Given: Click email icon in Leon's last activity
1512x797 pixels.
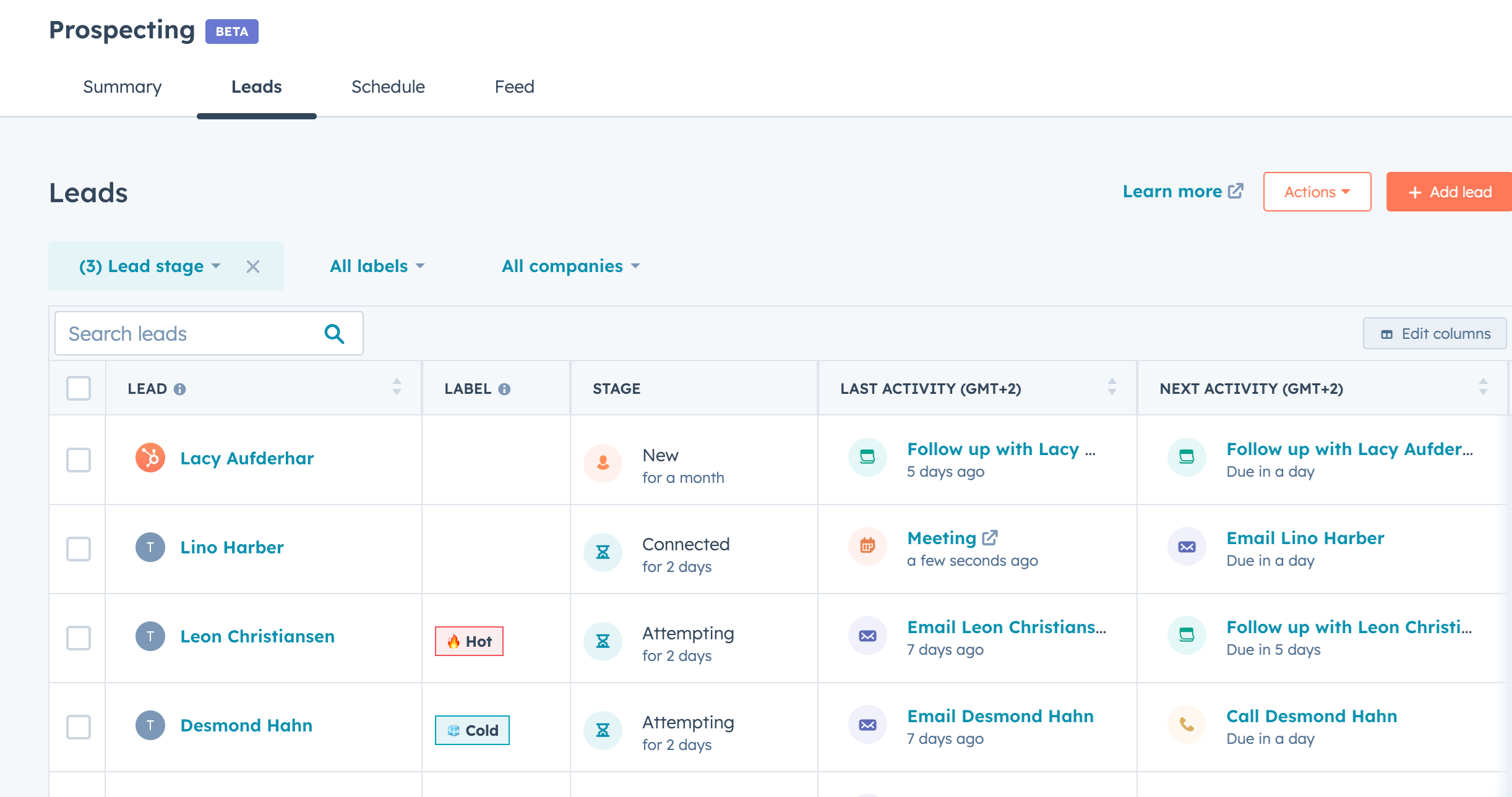Looking at the screenshot, I should tap(867, 635).
